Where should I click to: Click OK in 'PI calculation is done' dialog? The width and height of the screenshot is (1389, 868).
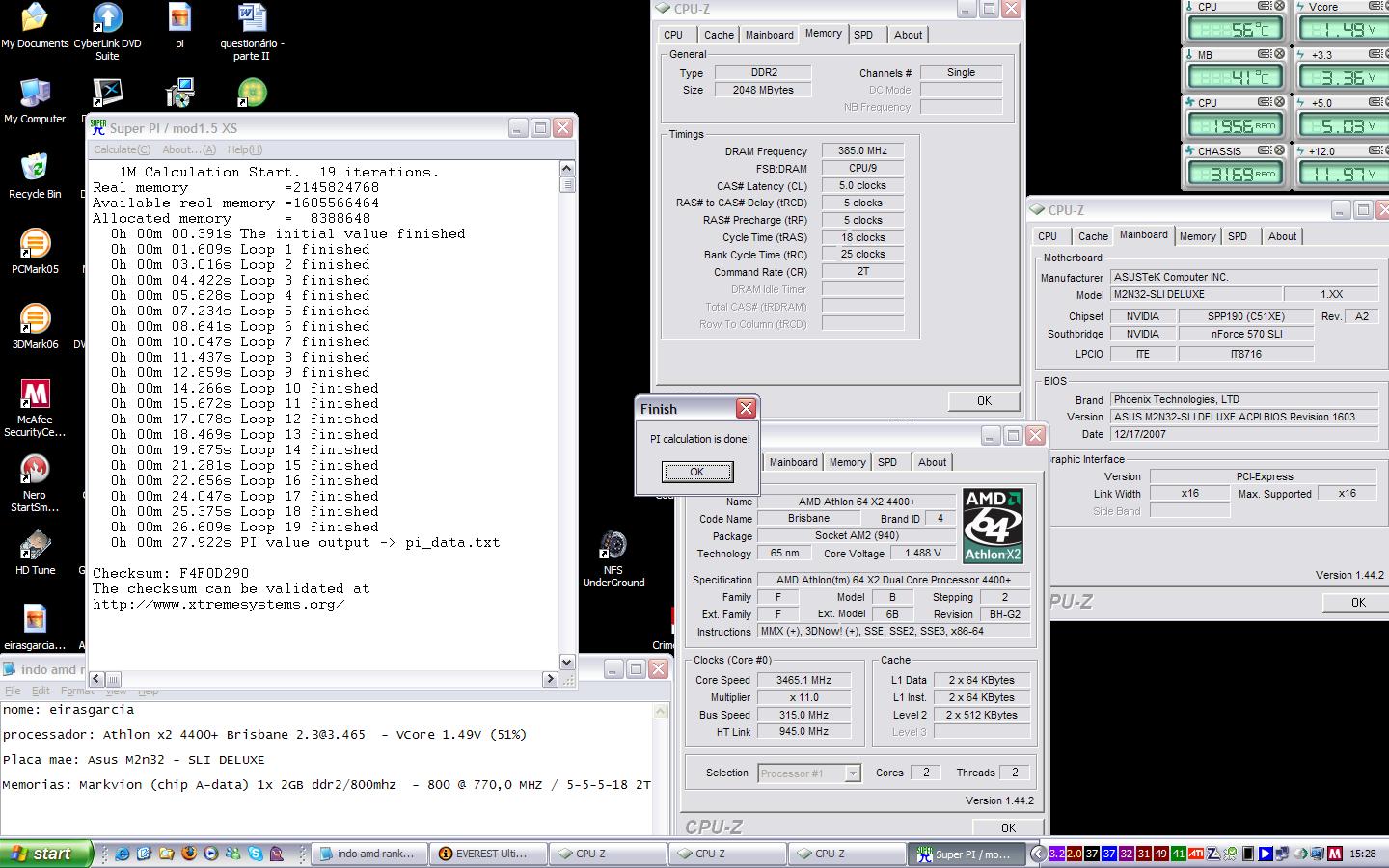point(697,472)
